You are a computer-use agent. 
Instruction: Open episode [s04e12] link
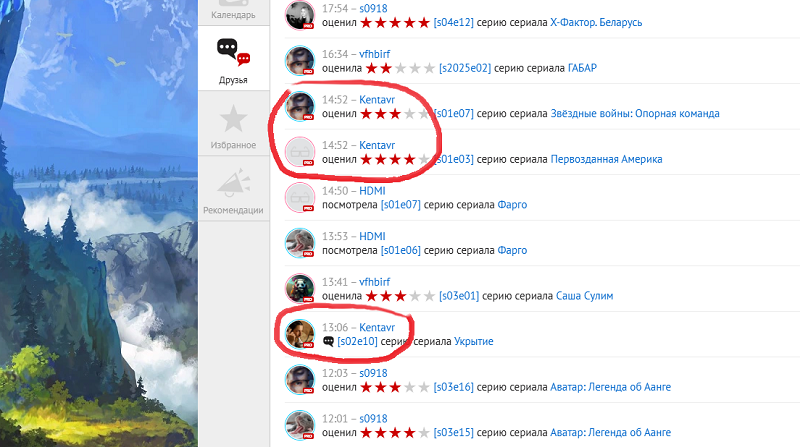click(x=453, y=22)
